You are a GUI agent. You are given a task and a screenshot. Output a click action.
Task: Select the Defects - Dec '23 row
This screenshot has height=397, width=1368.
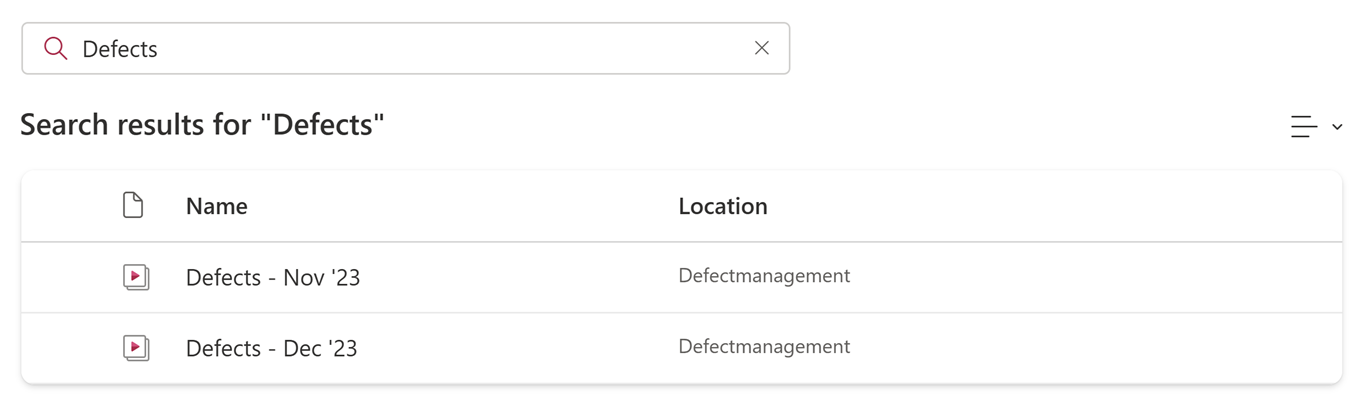point(681,348)
